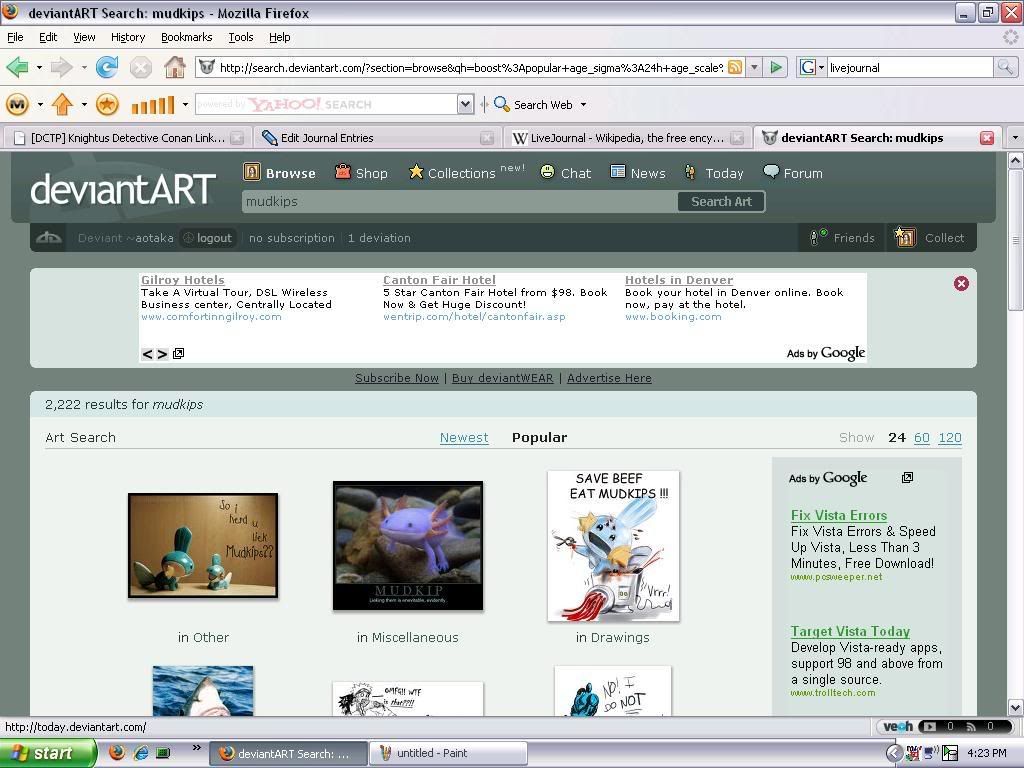The height and width of the screenshot is (768, 1024).
Task: Click the Subscribe Now link
Action: (396, 378)
